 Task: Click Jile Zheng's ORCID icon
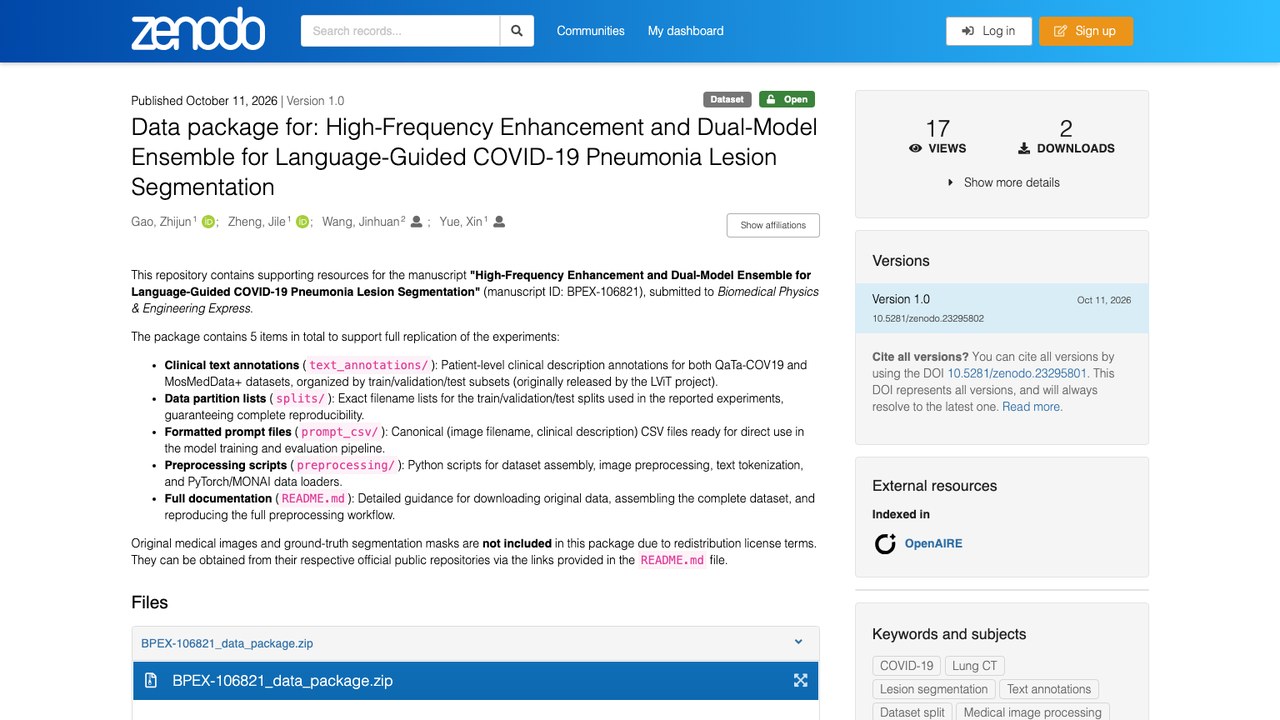(303, 222)
